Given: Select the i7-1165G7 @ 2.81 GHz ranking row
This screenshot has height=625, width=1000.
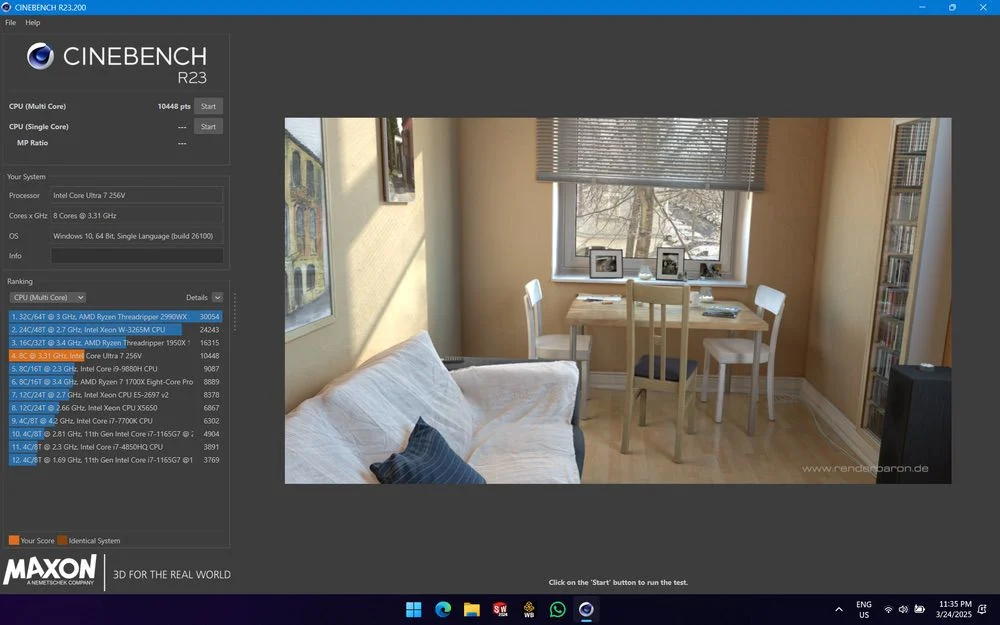Looking at the screenshot, I should point(115,434).
